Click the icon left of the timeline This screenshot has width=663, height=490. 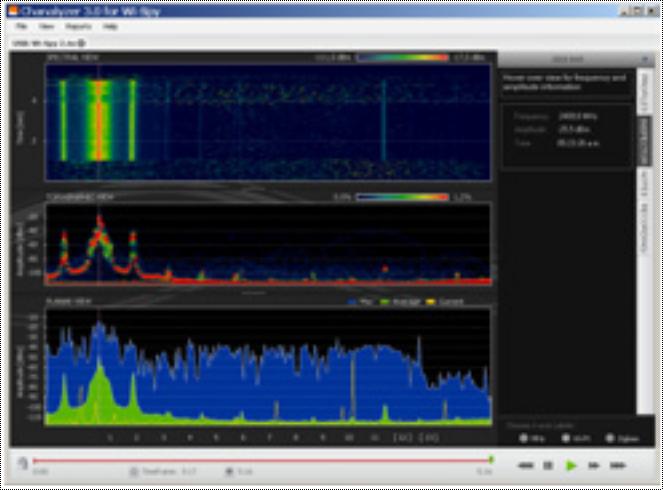pyautogui.click(x=20, y=462)
